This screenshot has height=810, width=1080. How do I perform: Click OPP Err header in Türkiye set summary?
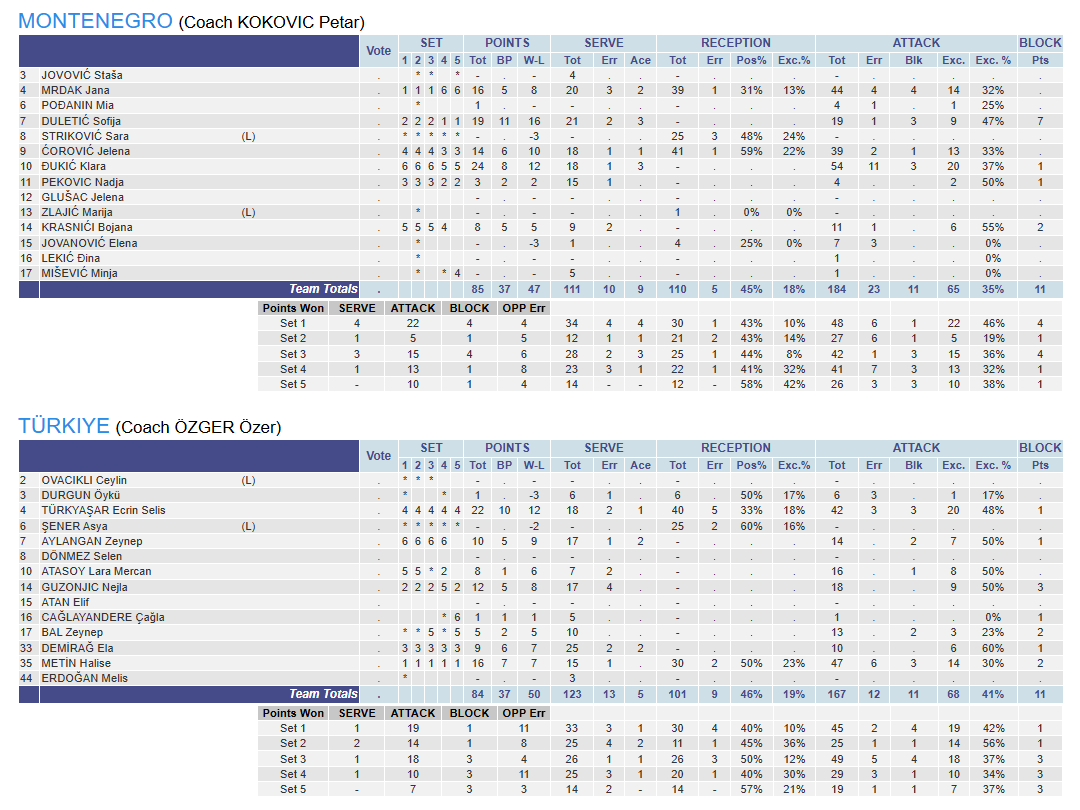pyautogui.click(x=523, y=713)
